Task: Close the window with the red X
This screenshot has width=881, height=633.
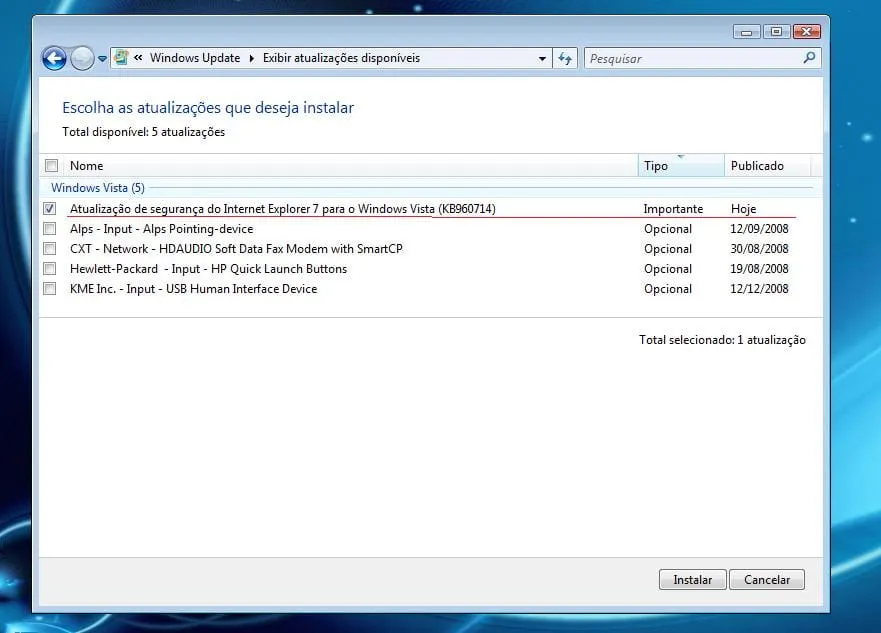Action: pyautogui.click(x=806, y=32)
